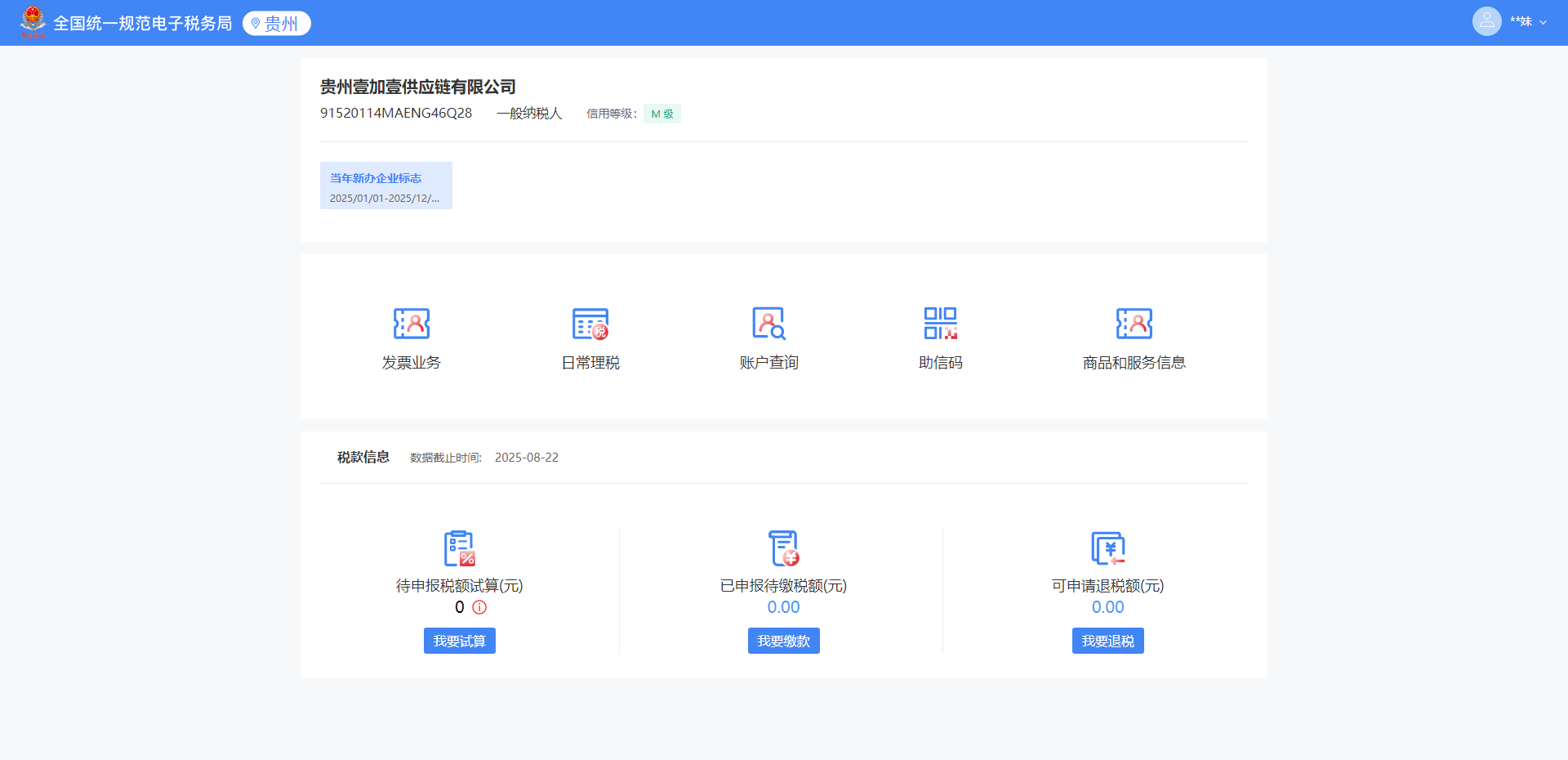Screen dimensions: 1568x760
Task: Click the 账户查询 search icon
Action: 768,324
